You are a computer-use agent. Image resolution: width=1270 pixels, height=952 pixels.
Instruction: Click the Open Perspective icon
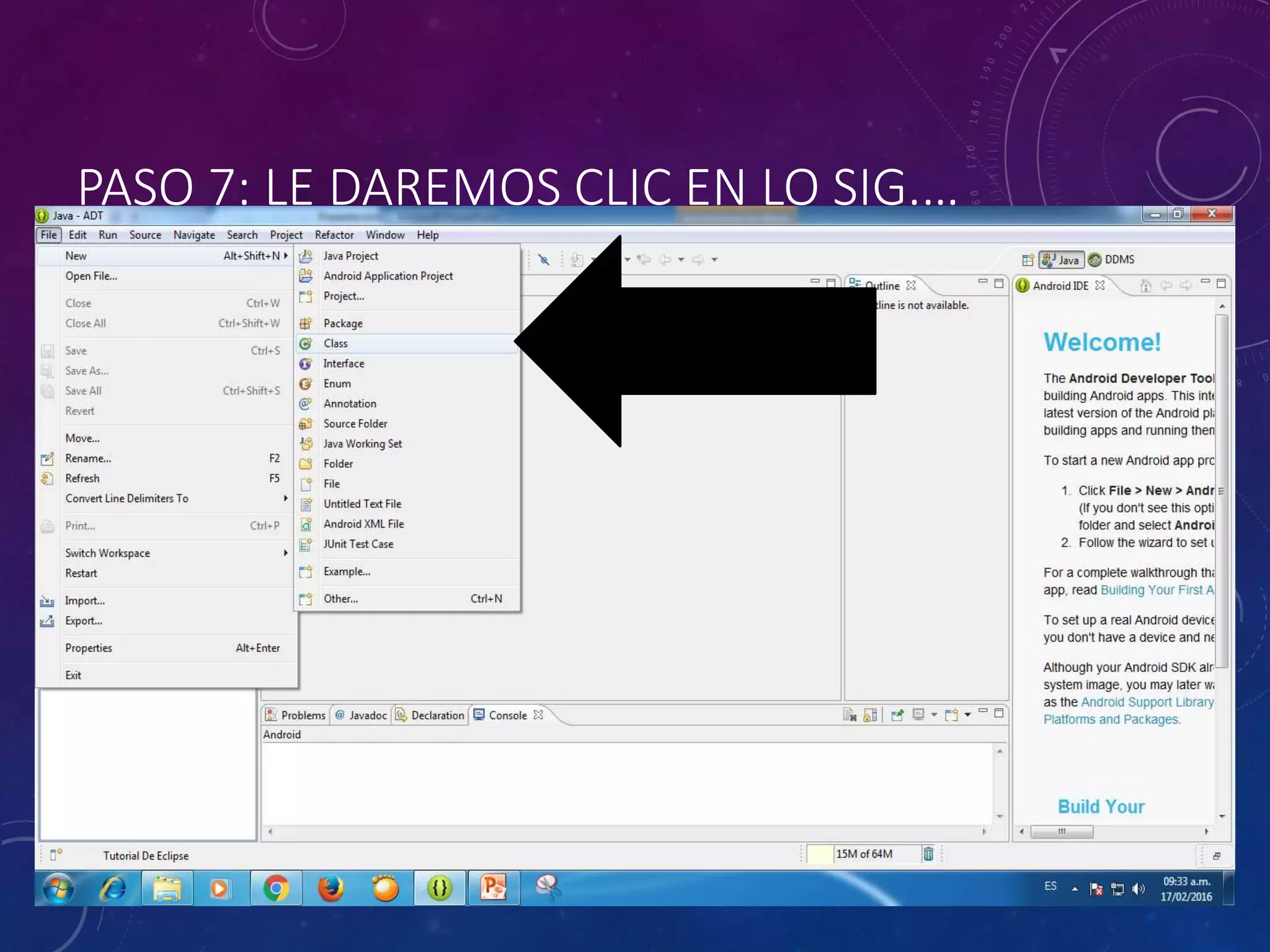pyautogui.click(x=1028, y=260)
